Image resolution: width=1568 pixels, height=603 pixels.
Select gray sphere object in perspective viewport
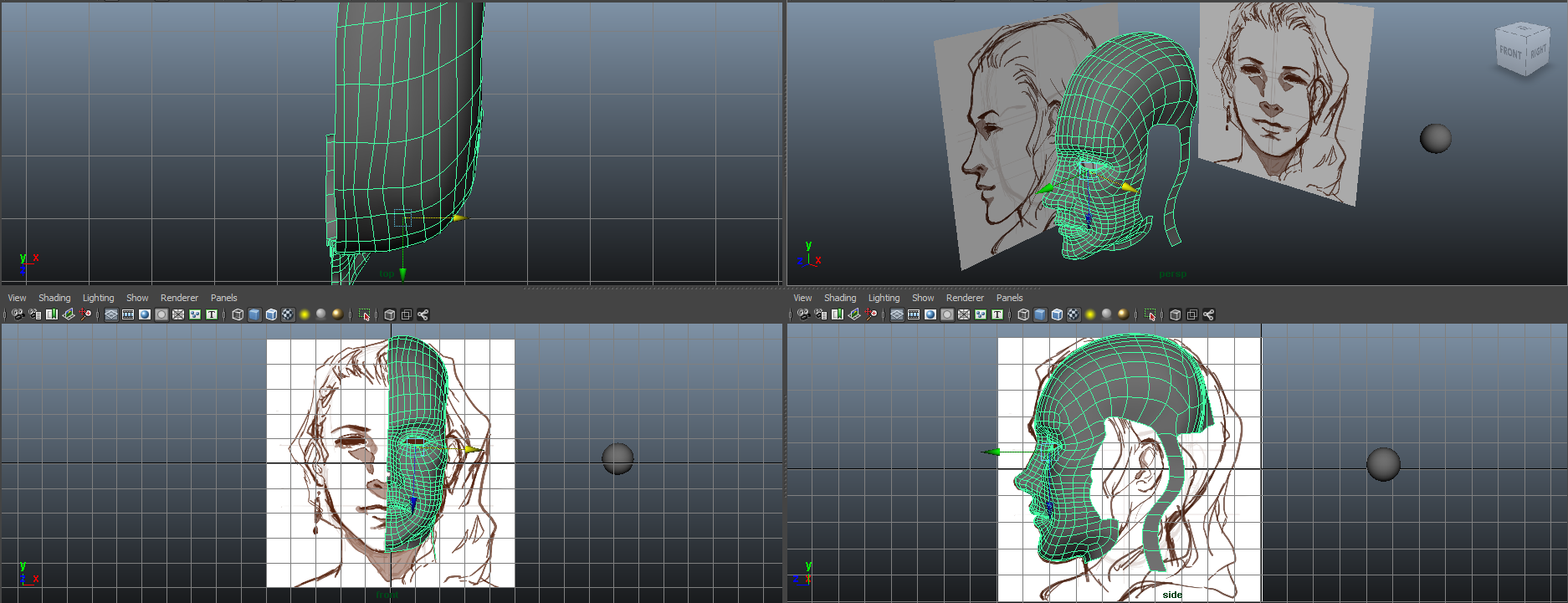(1435, 138)
